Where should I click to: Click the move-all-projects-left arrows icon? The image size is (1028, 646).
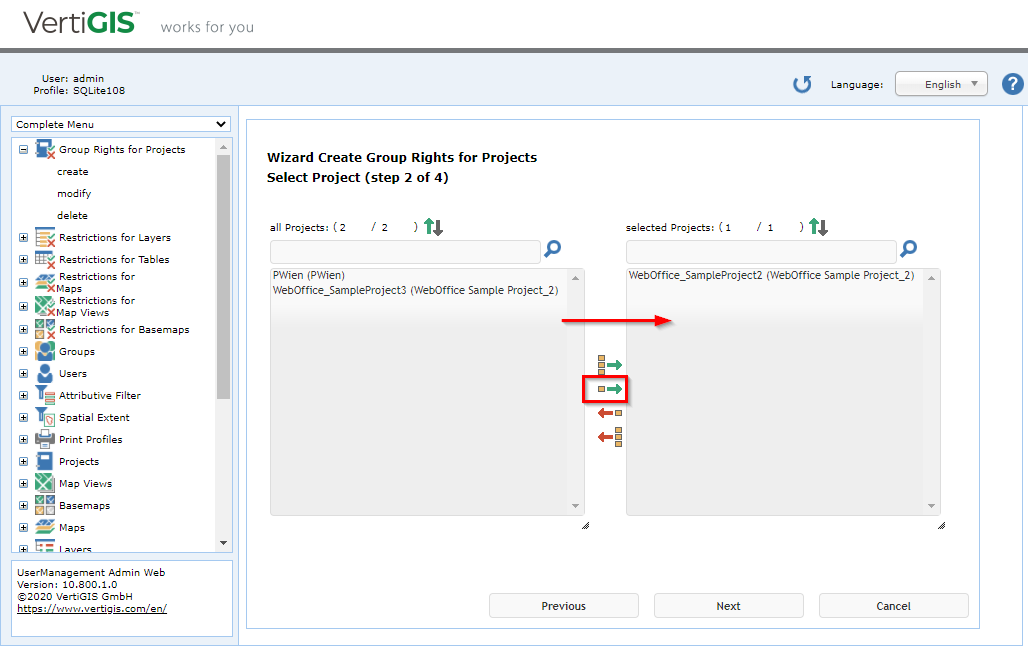608,437
